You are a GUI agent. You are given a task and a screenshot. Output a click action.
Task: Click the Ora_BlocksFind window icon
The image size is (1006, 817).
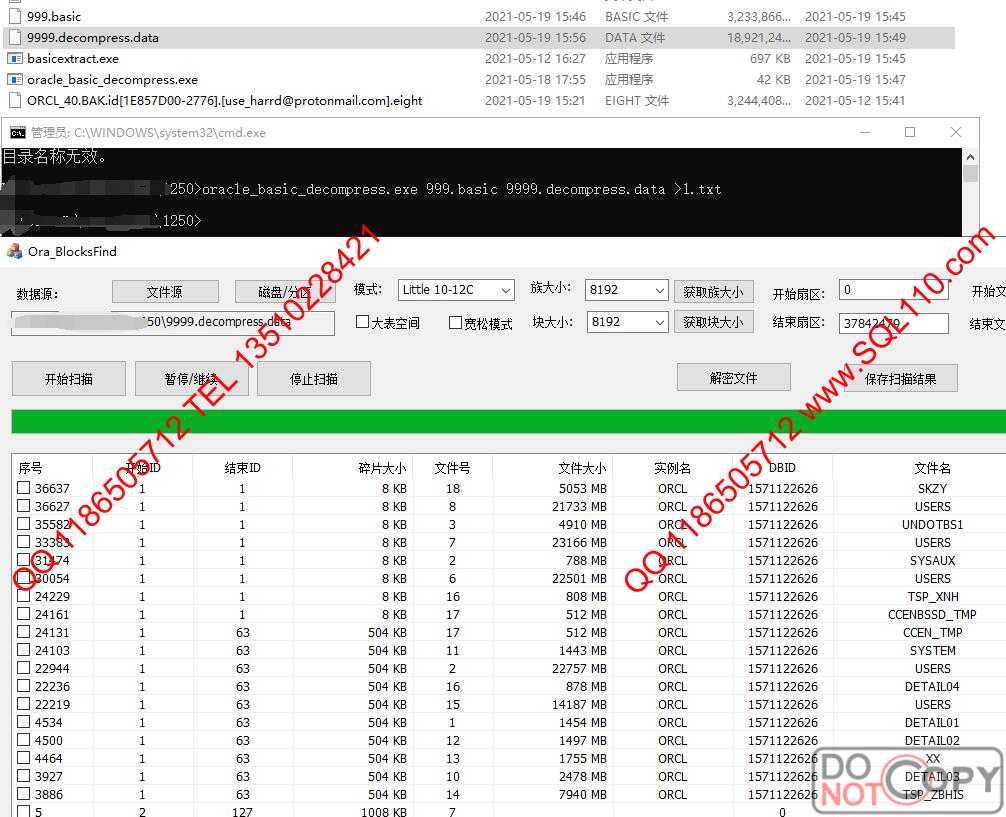pyautogui.click(x=14, y=252)
